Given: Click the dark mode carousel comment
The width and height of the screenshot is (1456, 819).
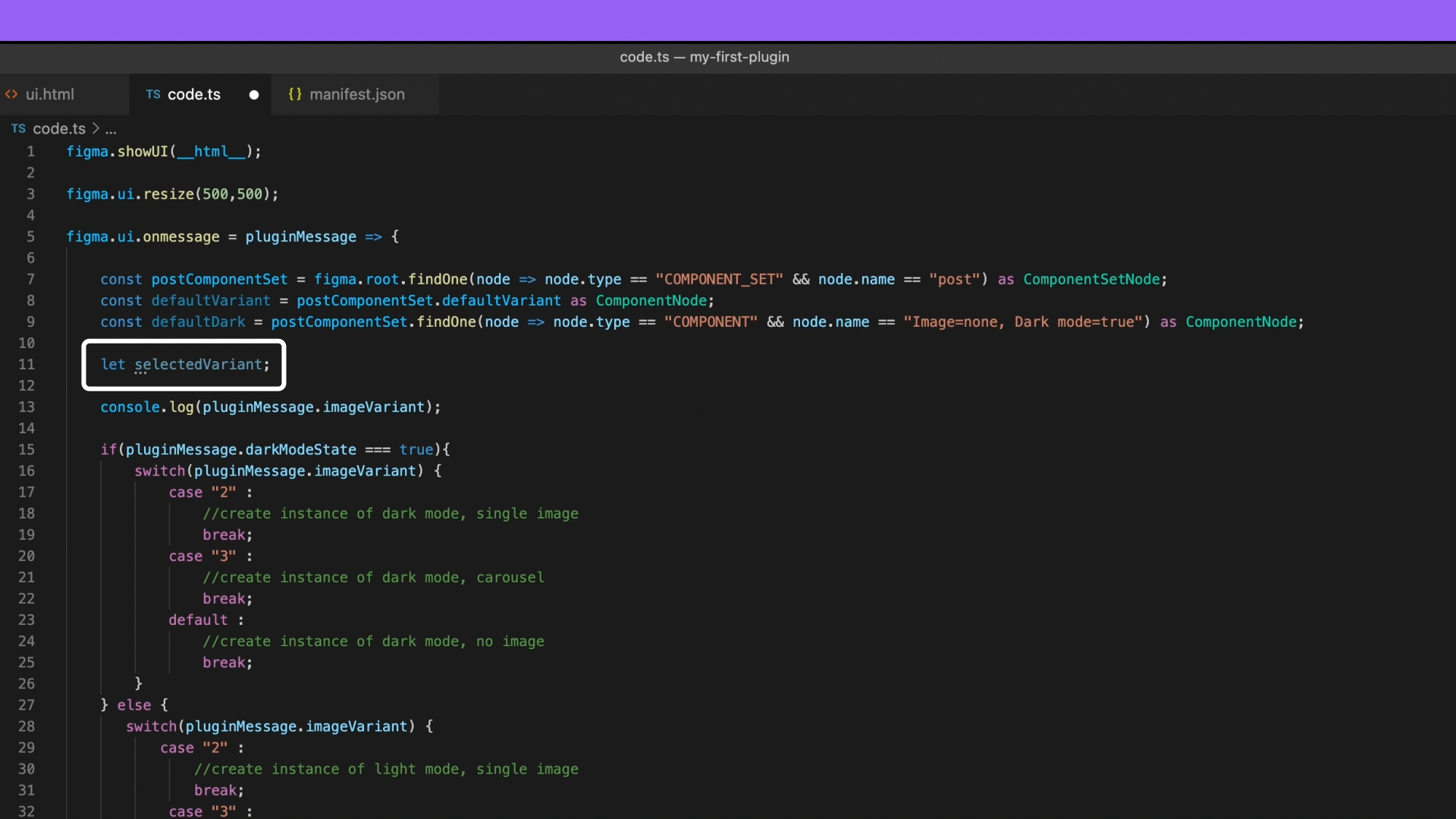Looking at the screenshot, I should [x=373, y=577].
